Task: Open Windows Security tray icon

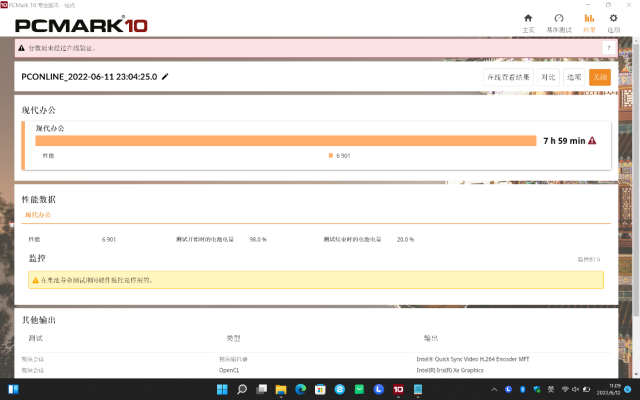Action: pyautogui.click(x=537, y=389)
